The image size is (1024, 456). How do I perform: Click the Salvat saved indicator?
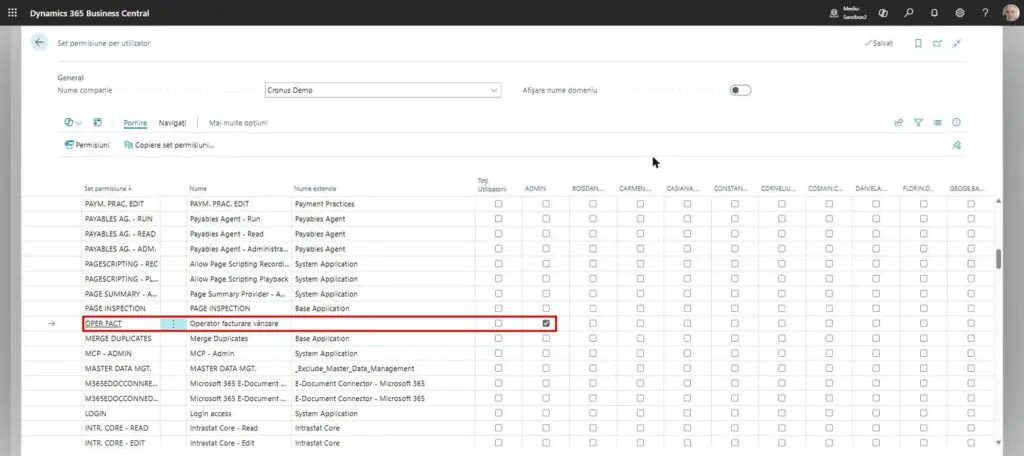click(x=878, y=43)
